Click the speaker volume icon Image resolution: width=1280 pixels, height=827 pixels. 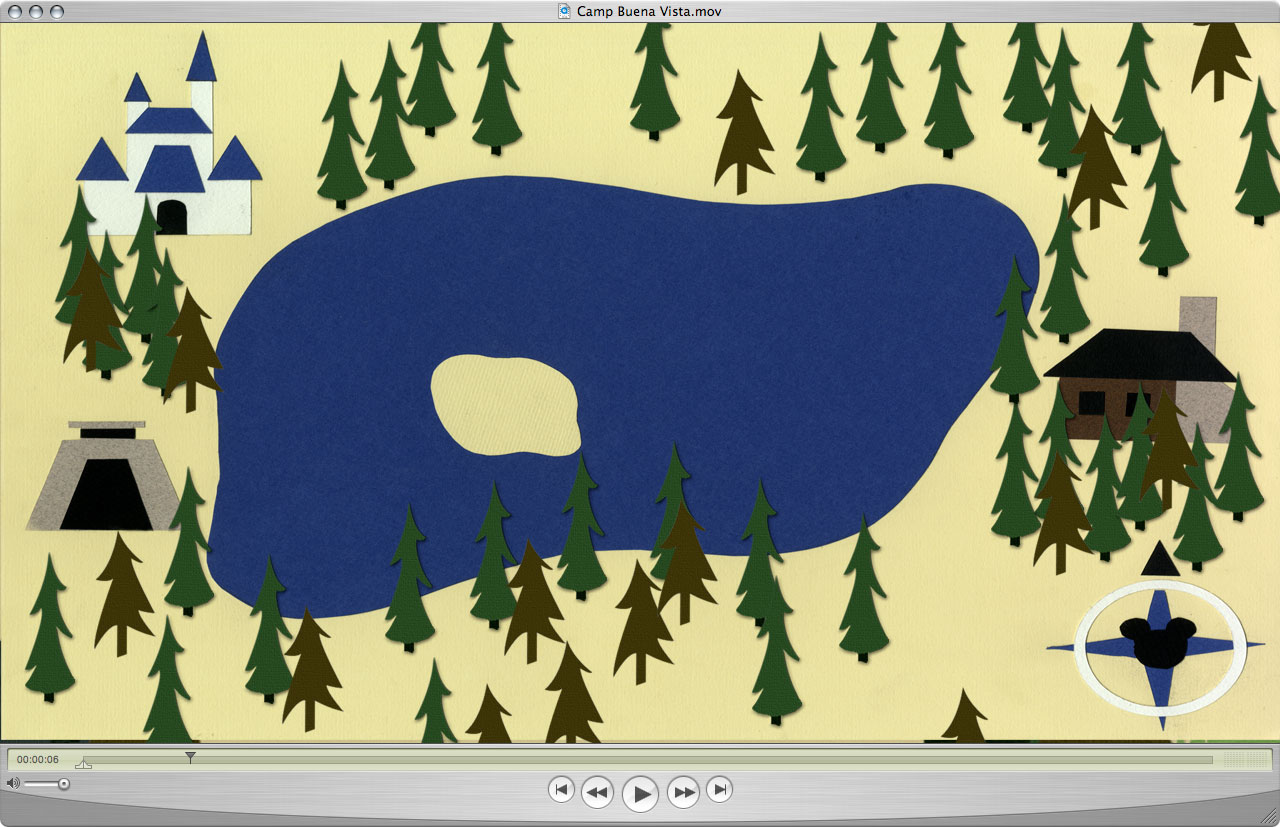tap(13, 783)
